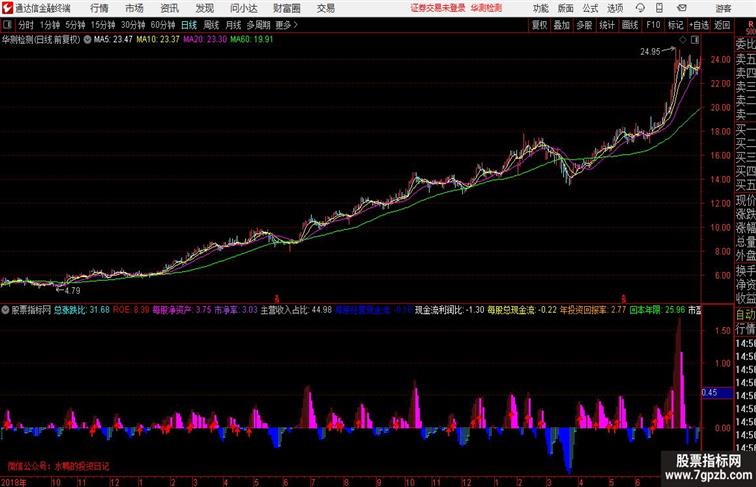Image resolution: width=756 pixels, height=487 pixels.
Task: Click the 通达信 red logo icon
Action: [7, 8]
